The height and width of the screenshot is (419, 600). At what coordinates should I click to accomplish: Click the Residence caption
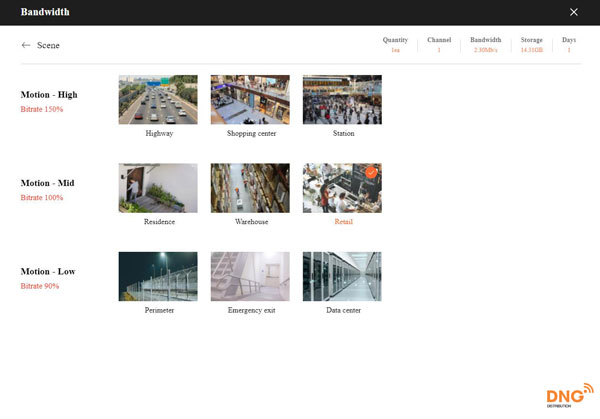click(x=159, y=222)
